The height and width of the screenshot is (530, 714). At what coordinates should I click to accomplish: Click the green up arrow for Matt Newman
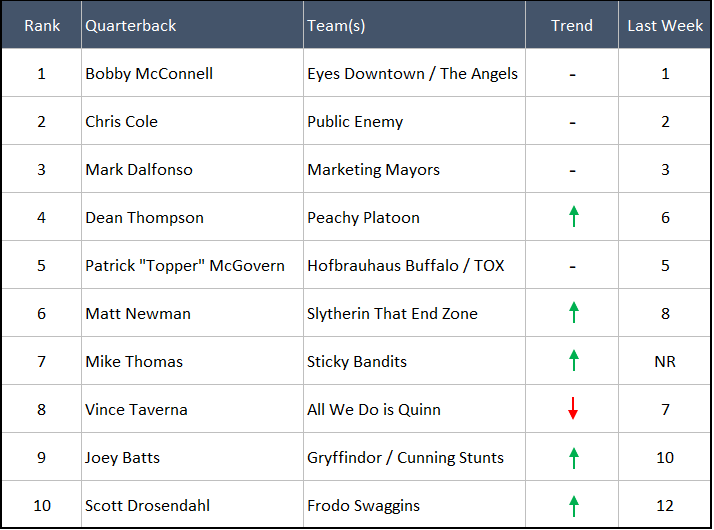coord(573,312)
